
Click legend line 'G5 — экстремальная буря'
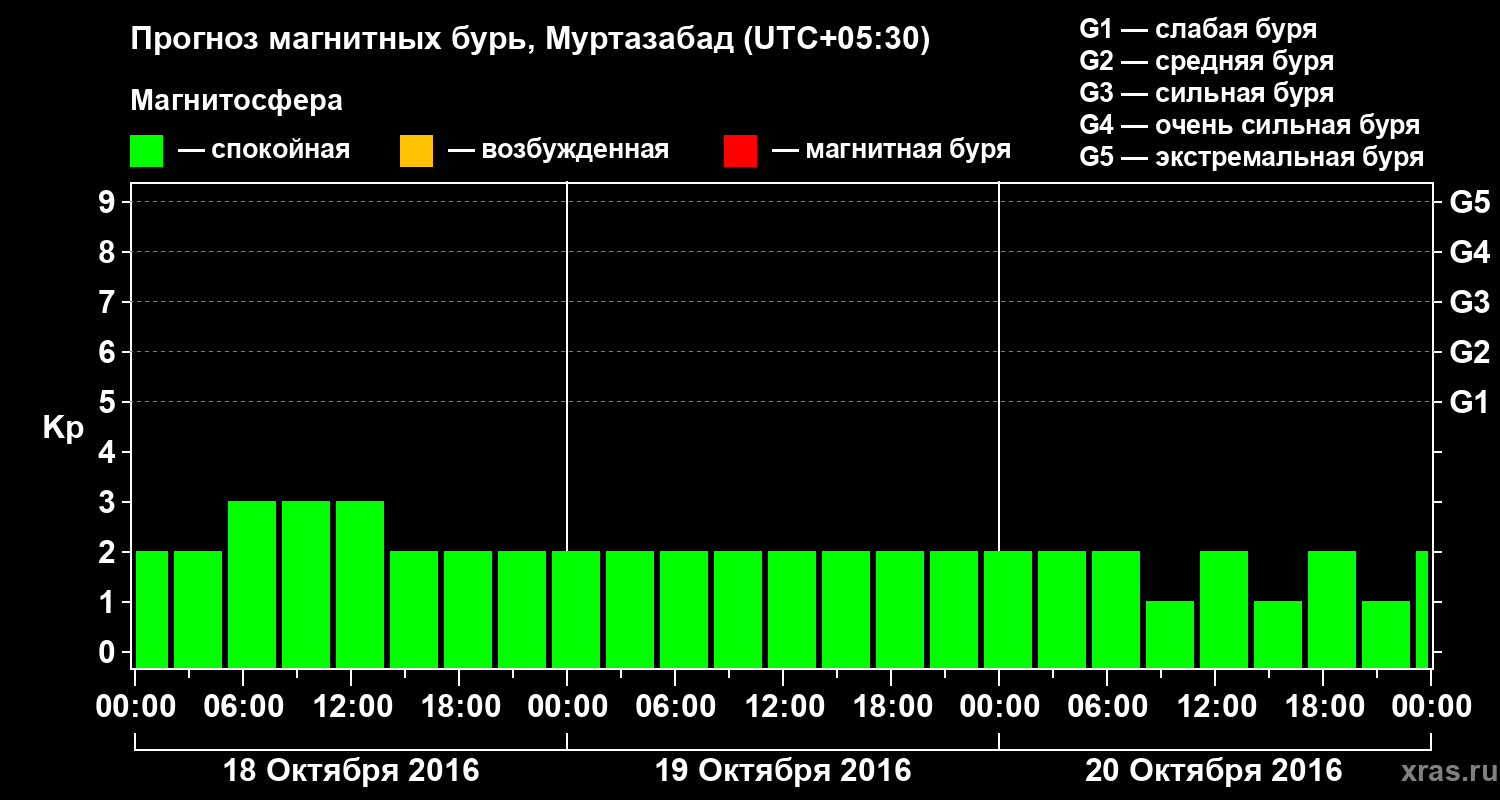click(x=1251, y=157)
